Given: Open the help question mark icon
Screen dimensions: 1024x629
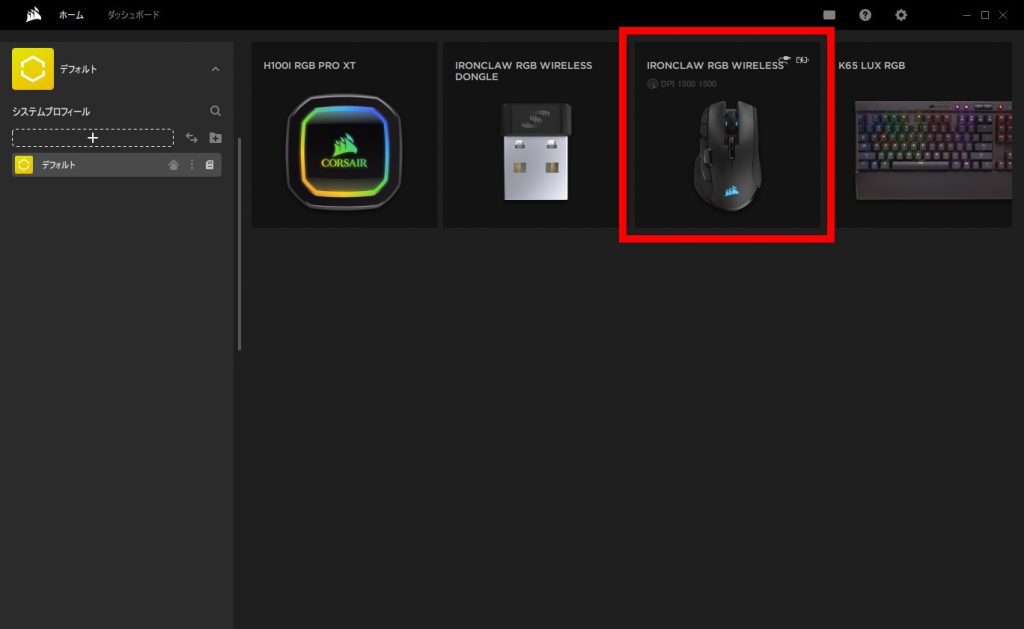Looking at the screenshot, I should [865, 15].
